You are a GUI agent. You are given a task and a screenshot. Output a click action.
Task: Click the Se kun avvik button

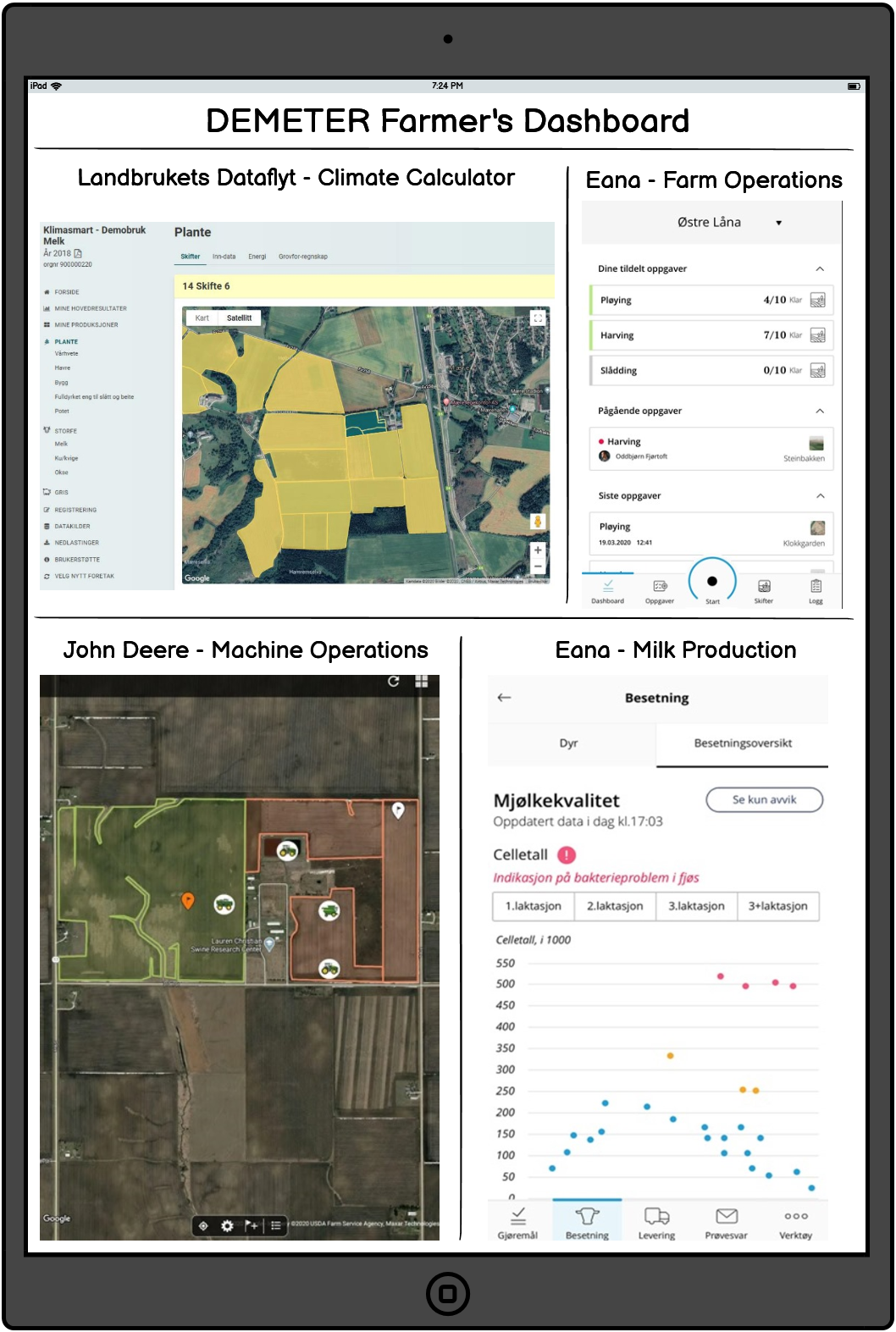tap(765, 799)
